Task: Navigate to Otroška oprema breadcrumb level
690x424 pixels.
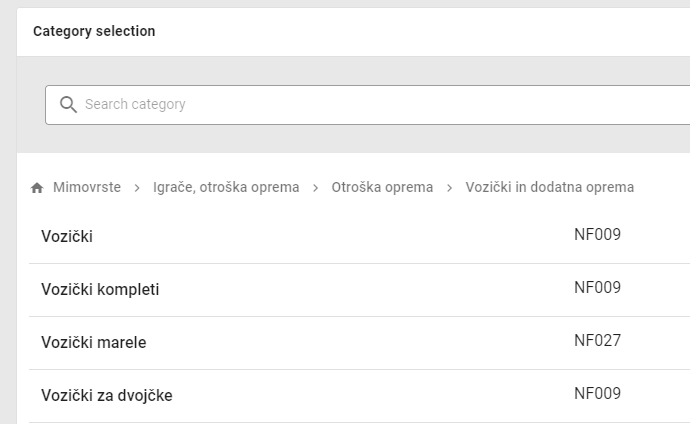Action: pos(382,187)
